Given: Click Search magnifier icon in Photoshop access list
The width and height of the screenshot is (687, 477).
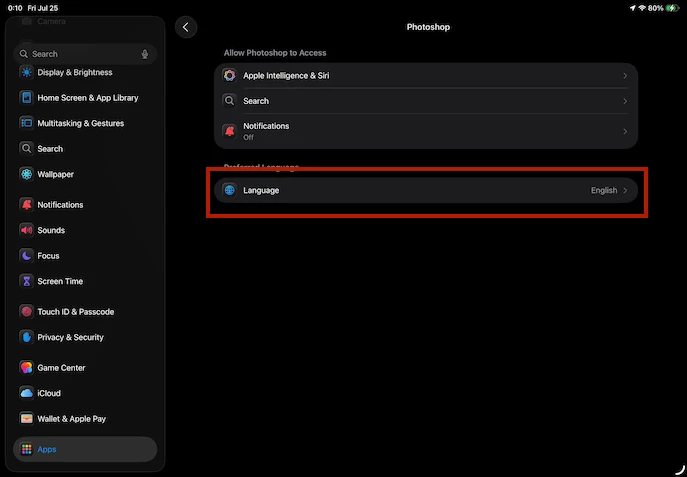Looking at the screenshot, I should 229,101.
